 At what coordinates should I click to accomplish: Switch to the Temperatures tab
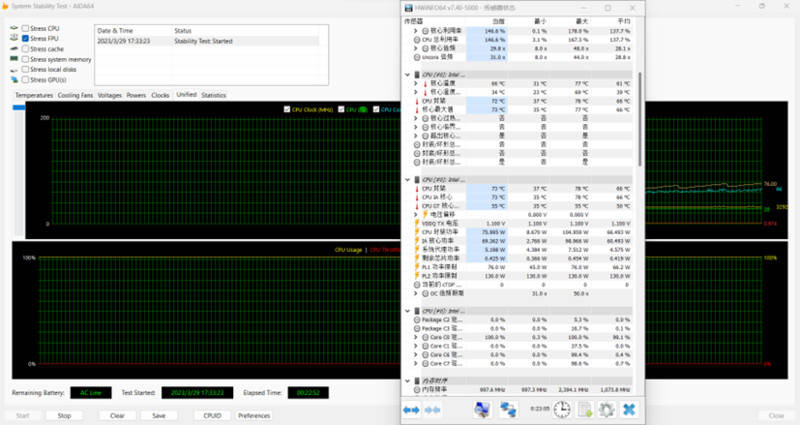[x=34, y=95]
